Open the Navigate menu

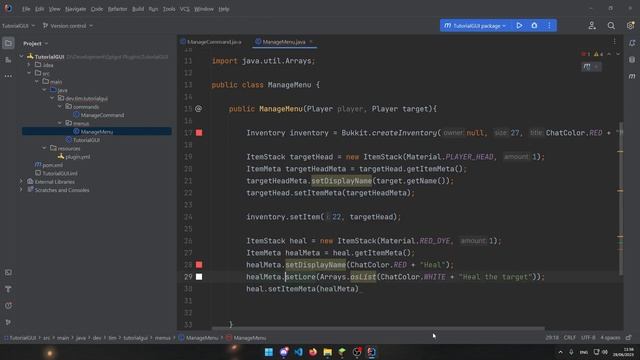pyautogui.click(x=76, y=9)
